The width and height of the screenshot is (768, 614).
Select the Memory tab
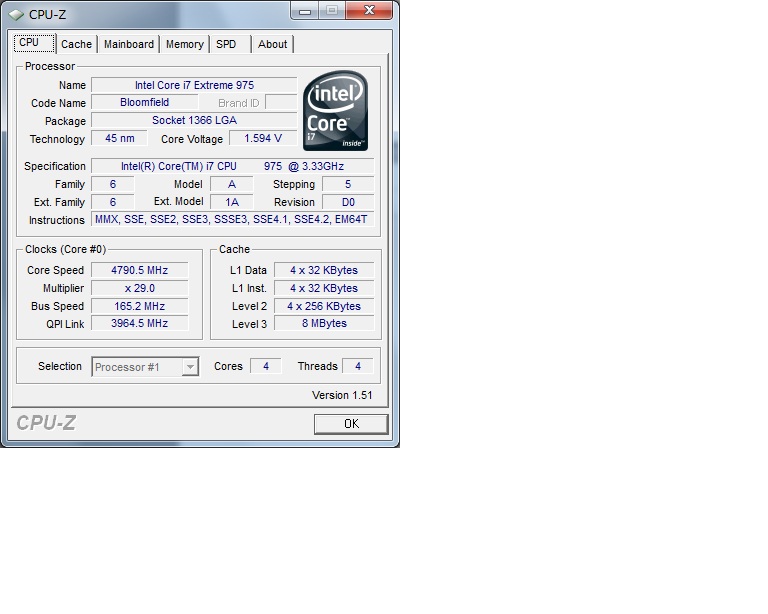click(x=185, y=44)
